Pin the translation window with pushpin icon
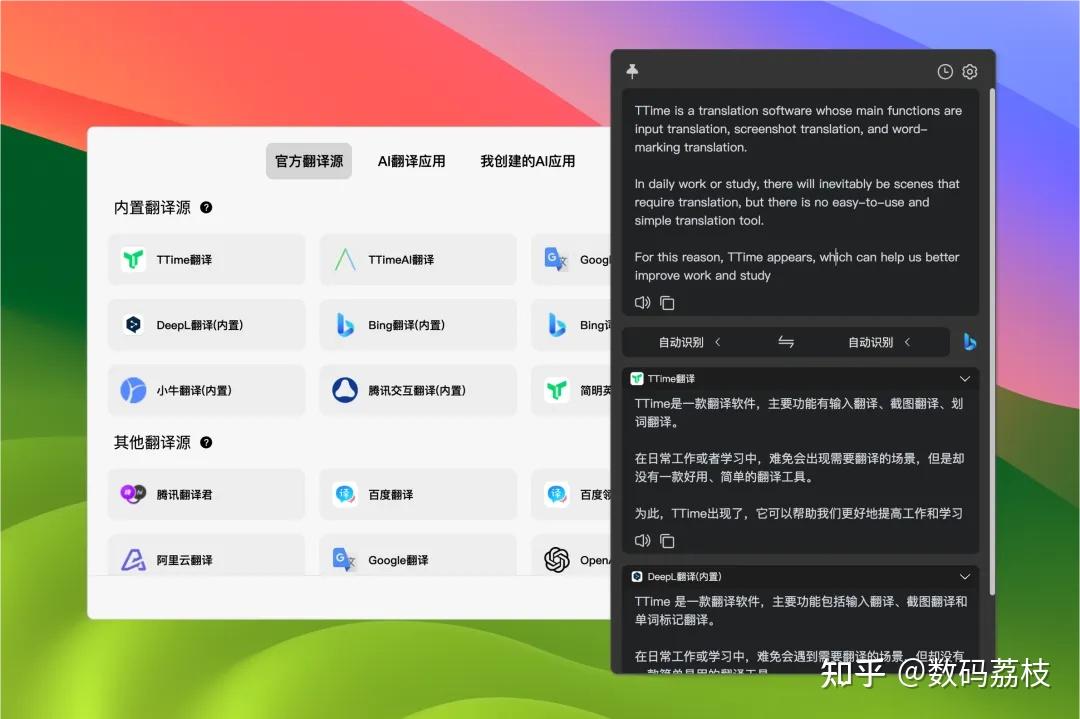The width and height of the screenshot is (1080, 719). tap(632, 71)
